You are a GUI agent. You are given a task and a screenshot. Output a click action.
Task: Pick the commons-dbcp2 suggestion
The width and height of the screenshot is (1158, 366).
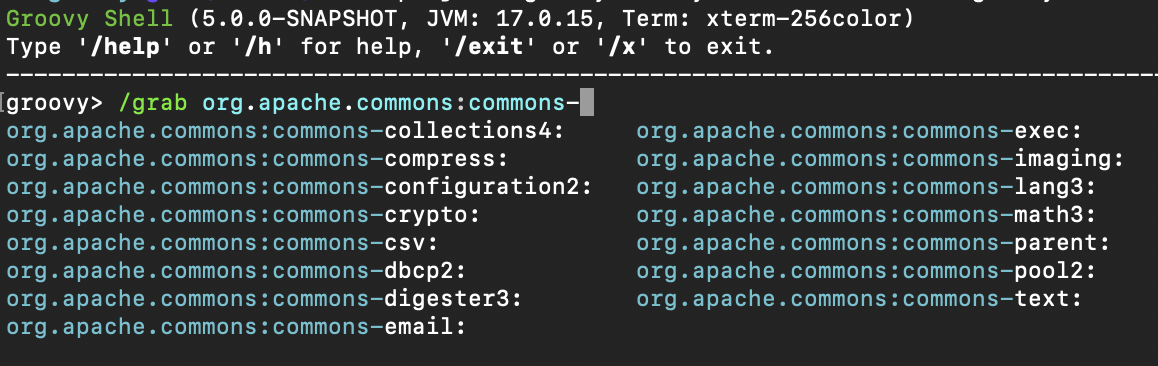(236, 271)
